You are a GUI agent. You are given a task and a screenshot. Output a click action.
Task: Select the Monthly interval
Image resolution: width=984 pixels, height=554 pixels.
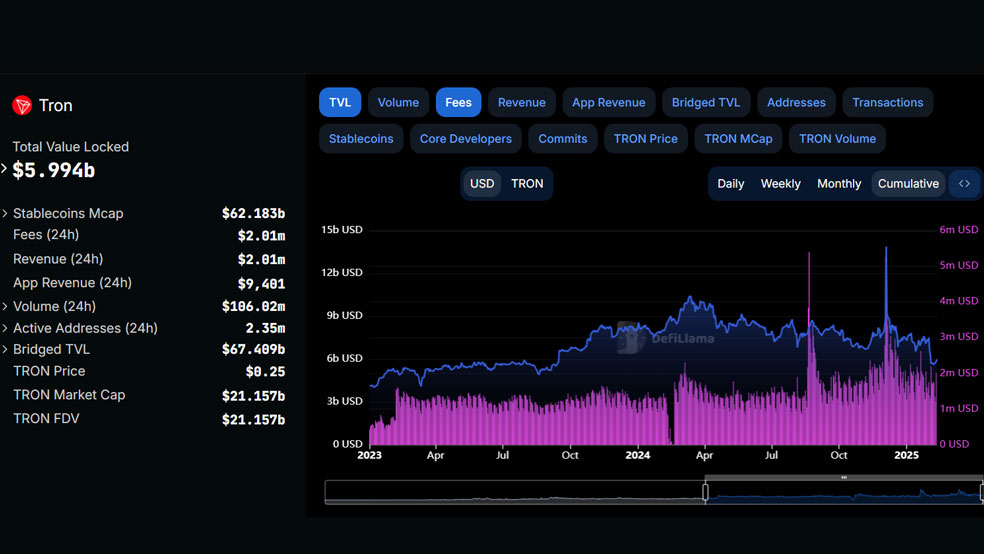click(839, 184)
